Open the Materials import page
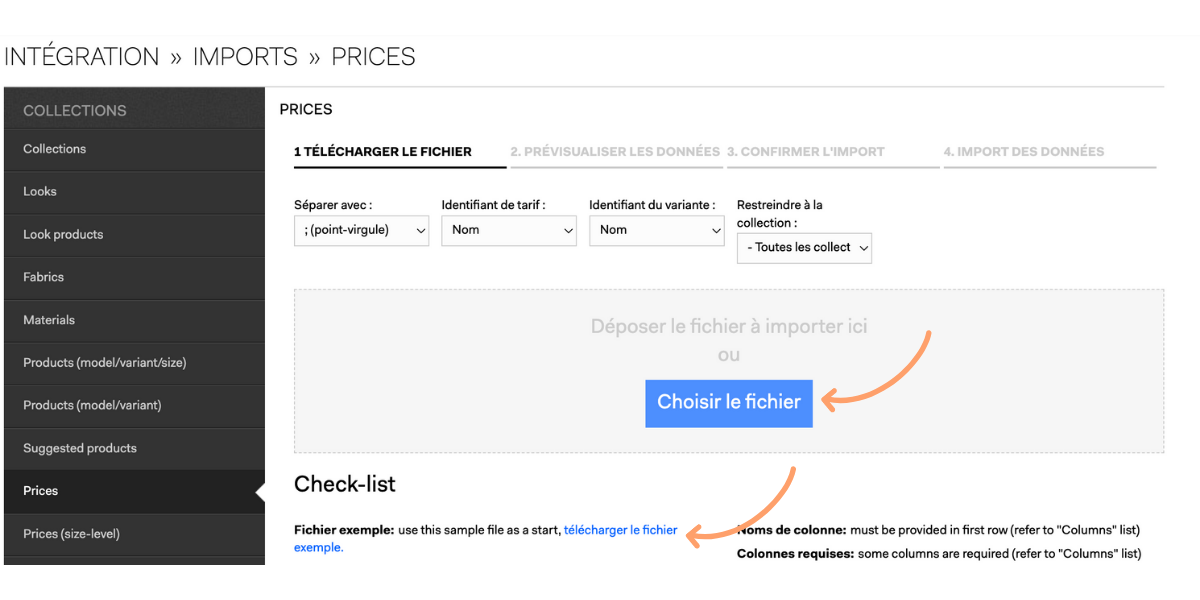 pyautogui.click(x=134, y=320)
